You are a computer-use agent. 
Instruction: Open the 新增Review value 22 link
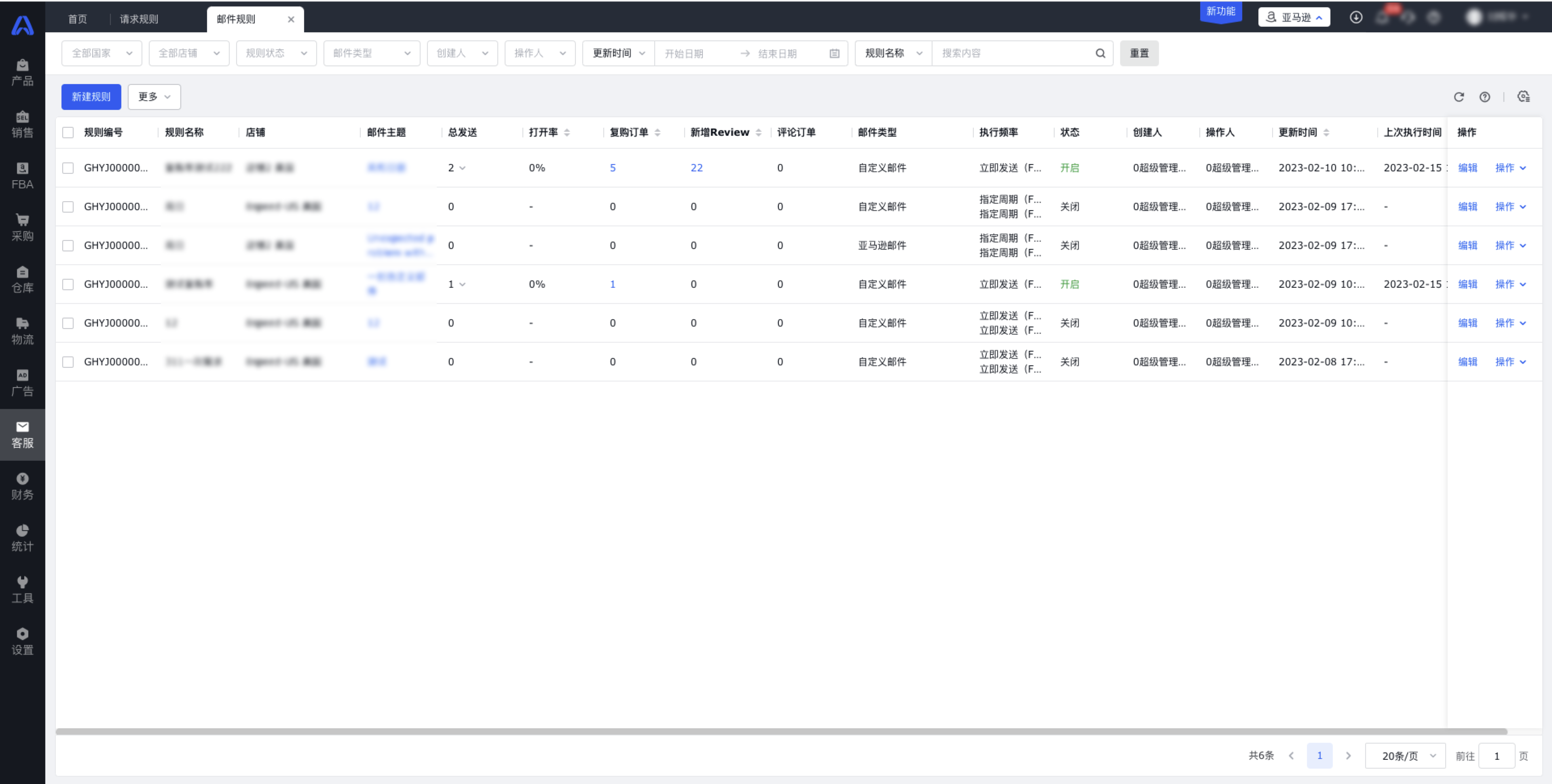click(696, 168)
